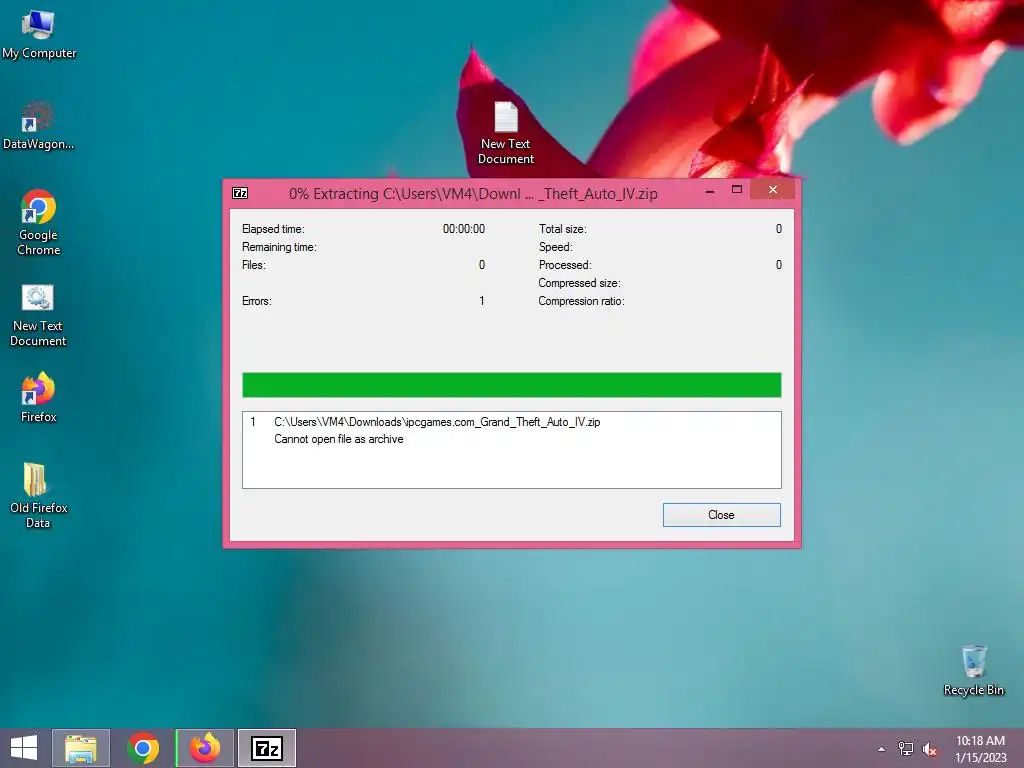Click the muted volume tray icon
1024x768 pixels.
tap(929, 749)
